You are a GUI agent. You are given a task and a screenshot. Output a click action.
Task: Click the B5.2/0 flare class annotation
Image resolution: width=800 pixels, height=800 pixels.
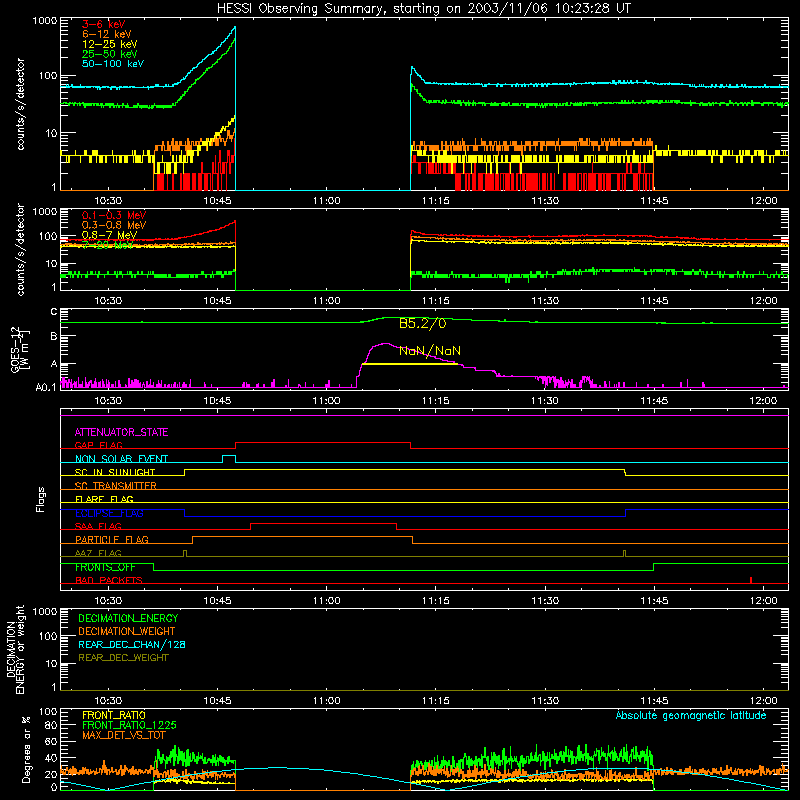[422, 323]
